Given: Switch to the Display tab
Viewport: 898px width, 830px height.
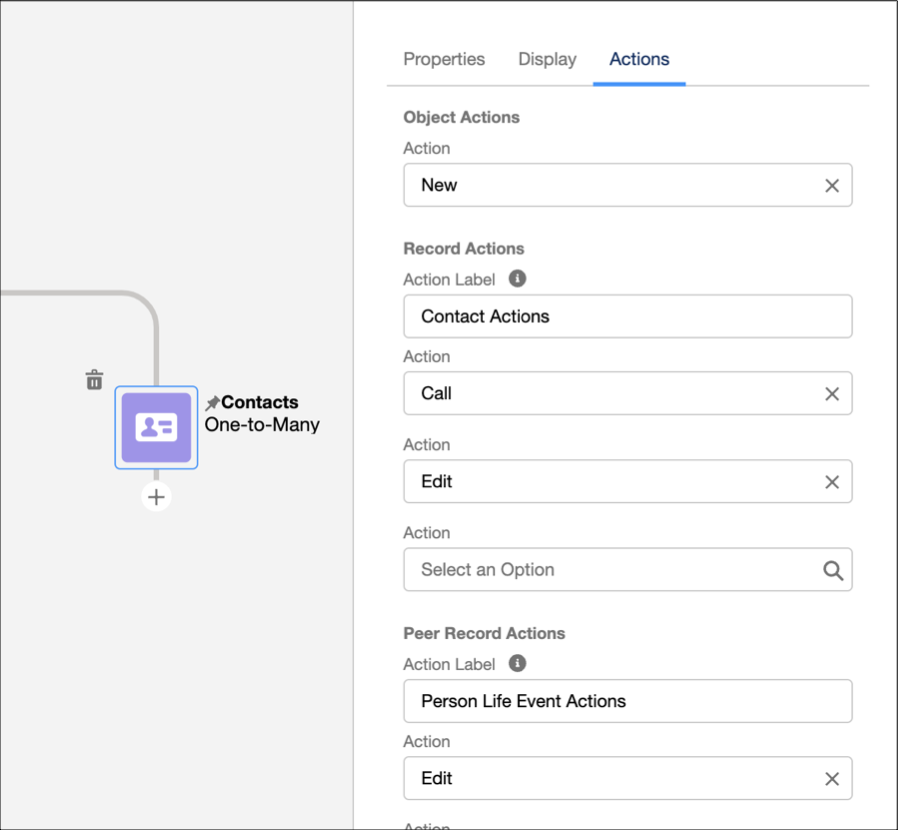Looking at the screenshot, I should coord(547,59).
